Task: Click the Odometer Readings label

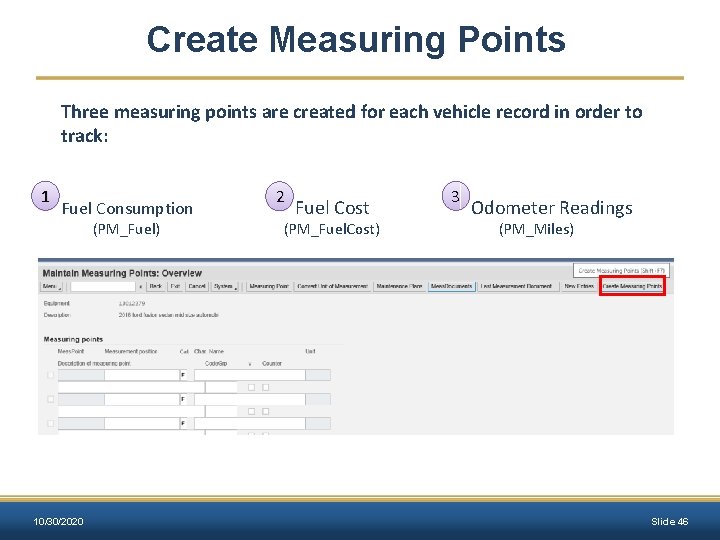Action: [552, 208]
